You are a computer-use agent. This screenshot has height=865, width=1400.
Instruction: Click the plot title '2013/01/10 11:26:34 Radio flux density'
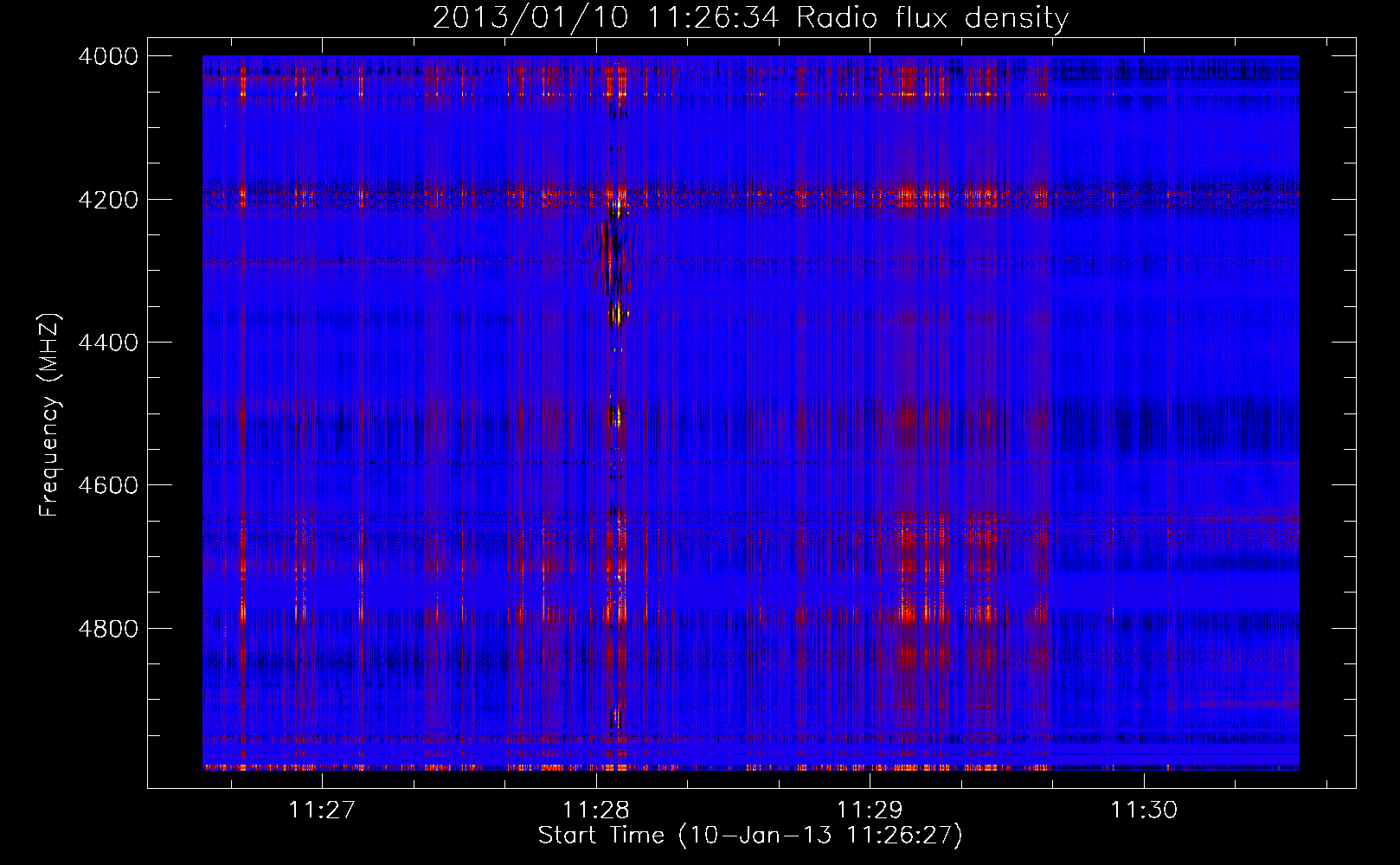click(750, 18)
